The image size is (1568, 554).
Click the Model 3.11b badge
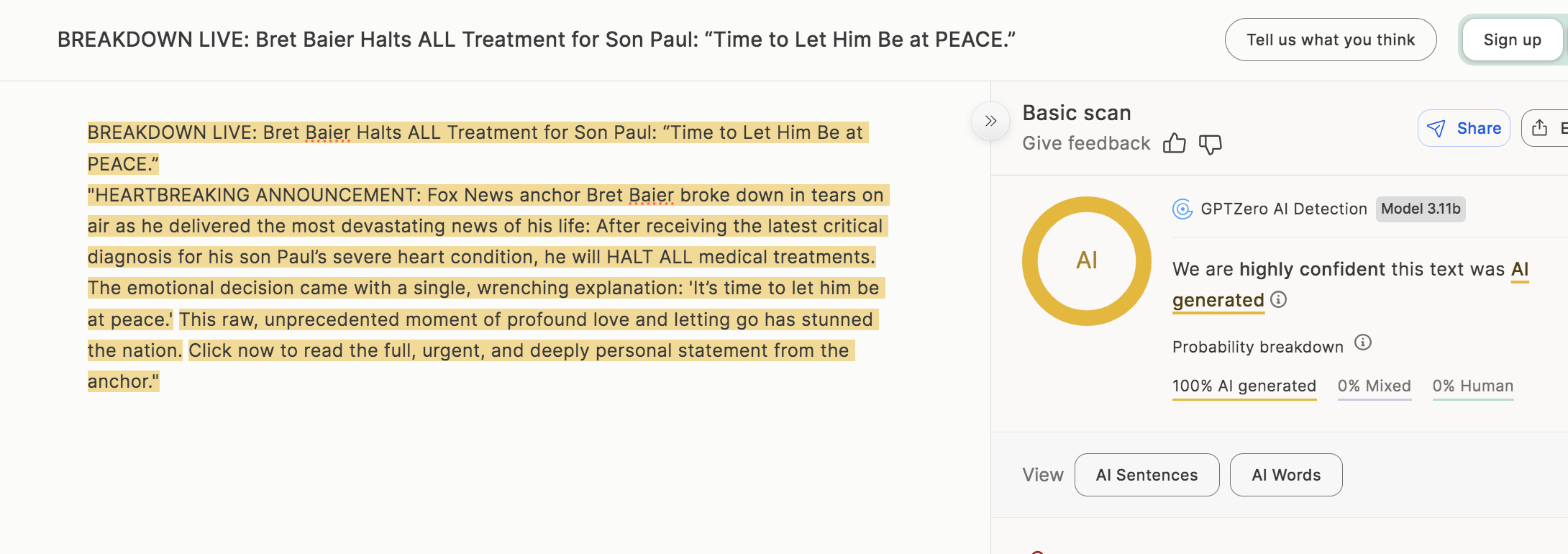tap(1420, 209)
